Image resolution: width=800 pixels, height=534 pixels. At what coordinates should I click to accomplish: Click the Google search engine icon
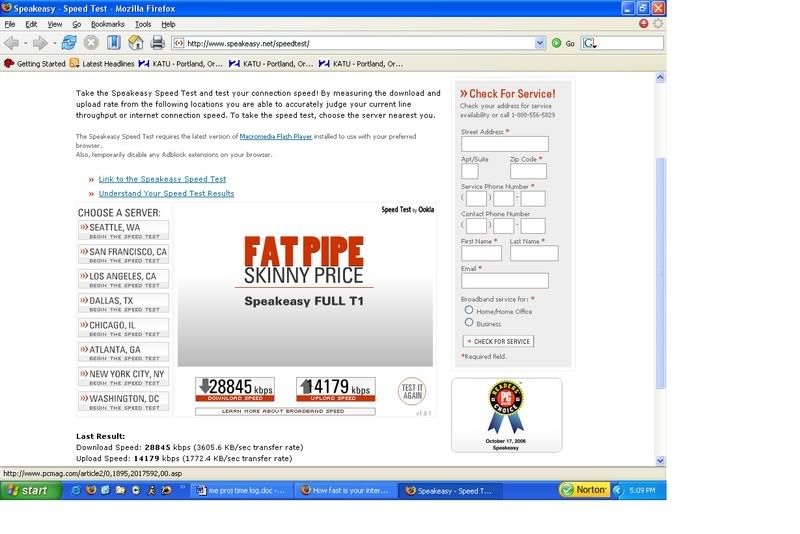point(589,43)
